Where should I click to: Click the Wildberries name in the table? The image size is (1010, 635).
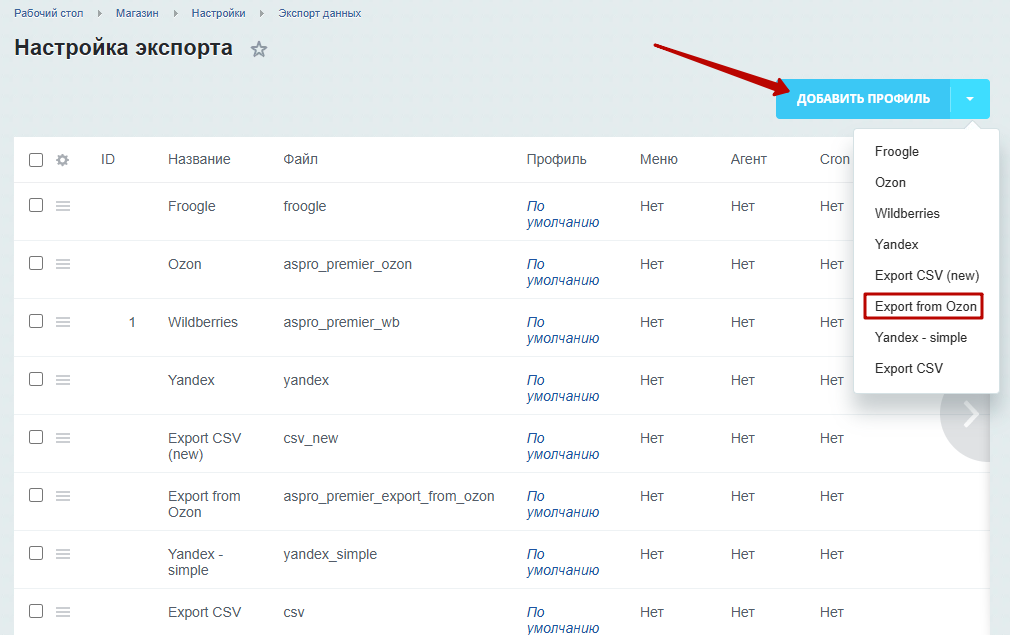pyautogui.click(x=203, y=322)
